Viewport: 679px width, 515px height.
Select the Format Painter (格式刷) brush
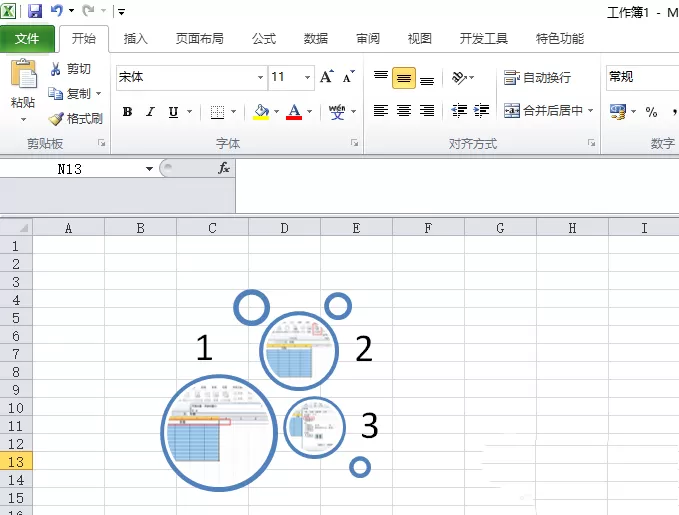coord(56,119)
